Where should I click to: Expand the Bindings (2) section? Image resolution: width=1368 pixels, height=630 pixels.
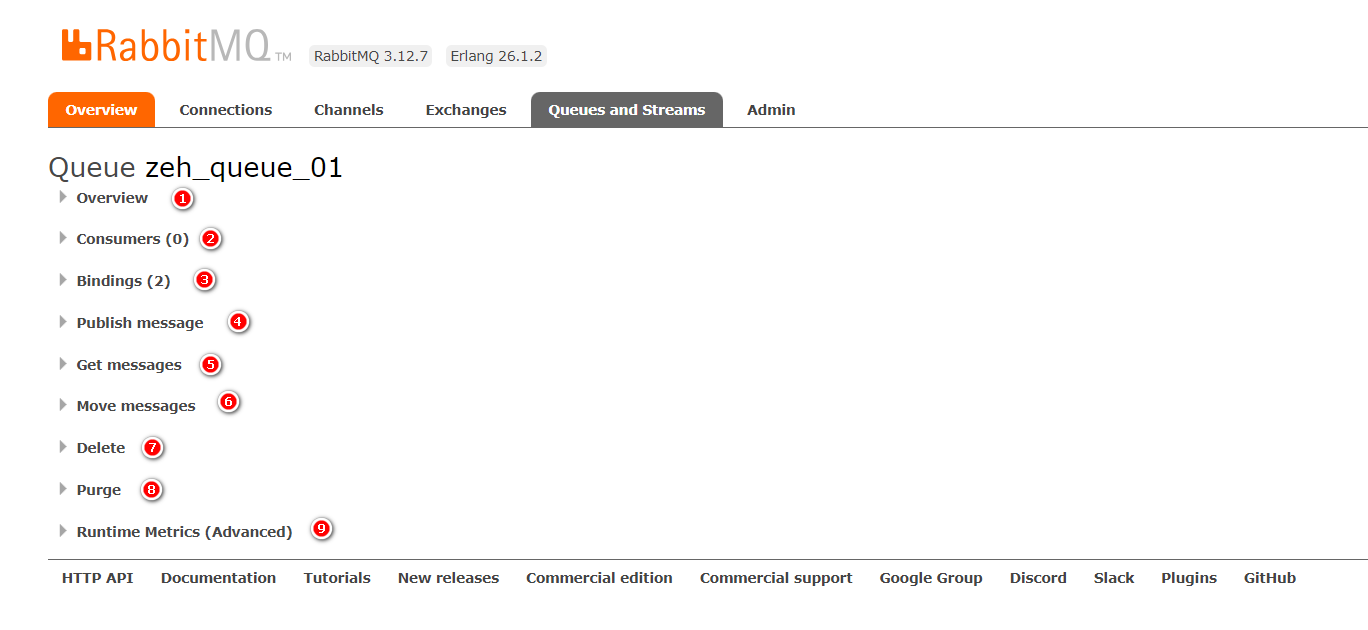pos(123,281)
